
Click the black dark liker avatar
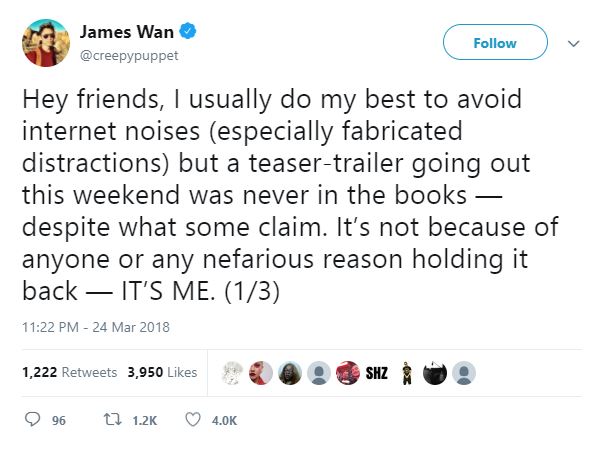tap(435, 373)
